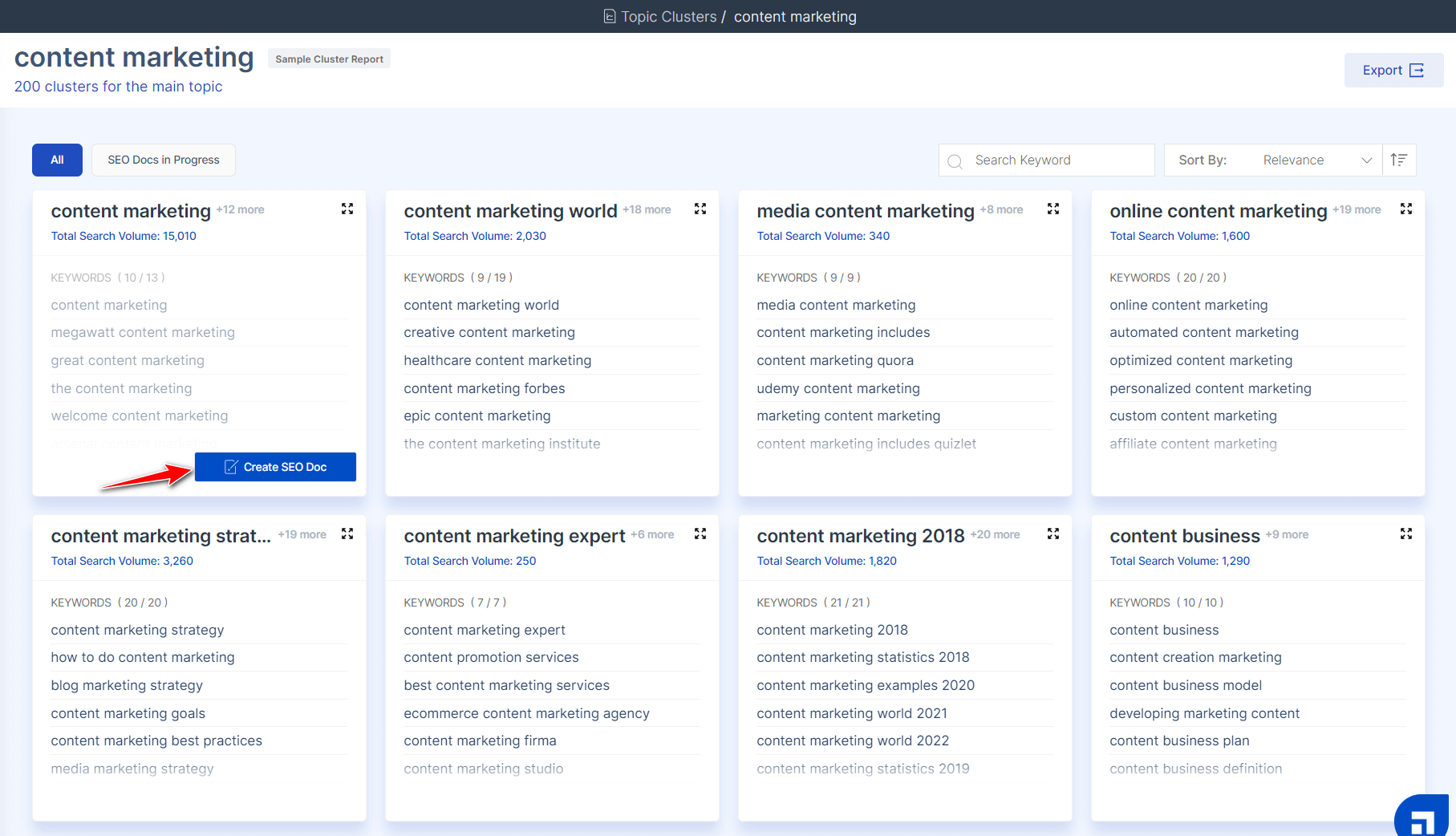The height and width of the screenshot is (836, 1456).
Task: Open the SEO Docs in Progress tab
Action: (163, 160)
